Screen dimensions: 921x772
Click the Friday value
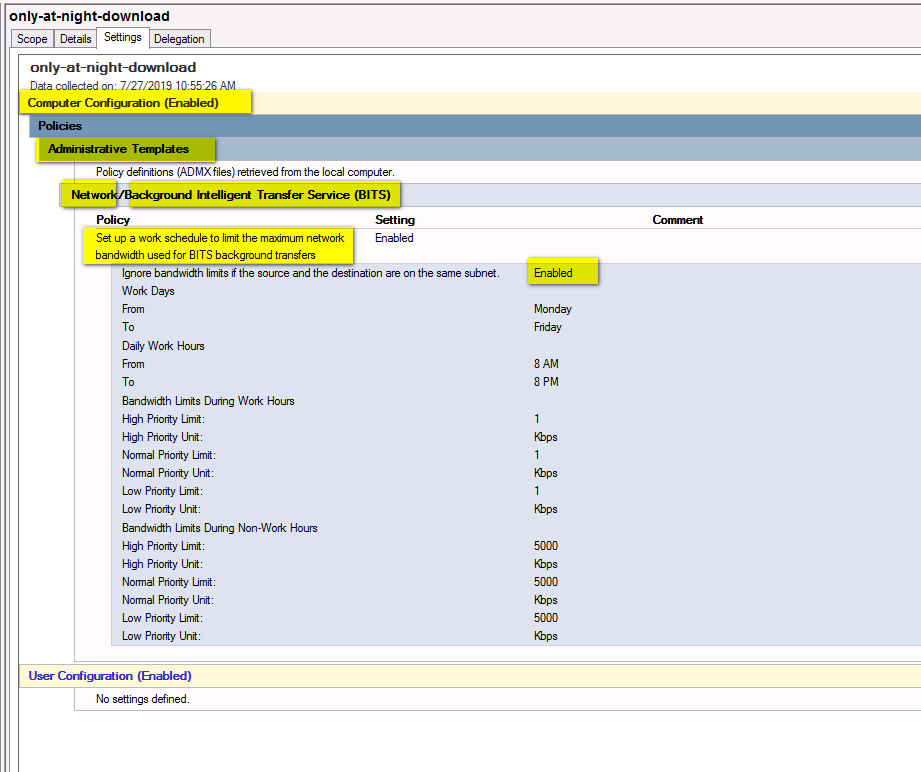point(547,327)
